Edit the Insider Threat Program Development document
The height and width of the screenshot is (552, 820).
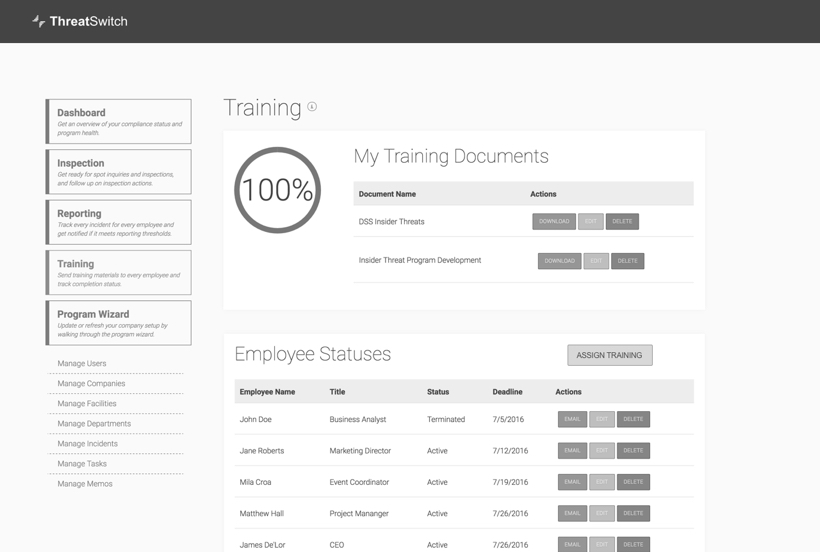click(x=596, y=261)
